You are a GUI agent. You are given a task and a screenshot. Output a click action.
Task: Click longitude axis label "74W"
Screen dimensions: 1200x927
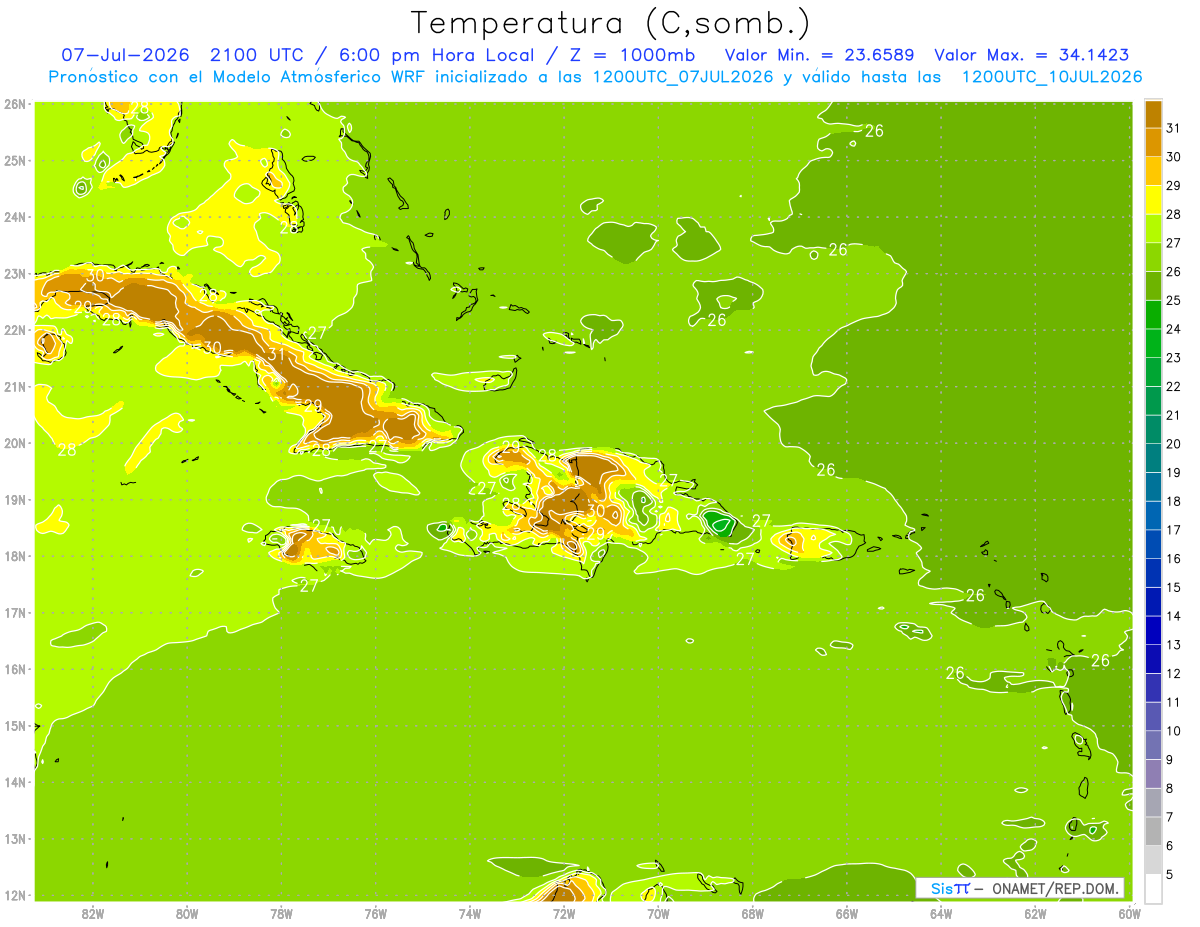[470, 913]
